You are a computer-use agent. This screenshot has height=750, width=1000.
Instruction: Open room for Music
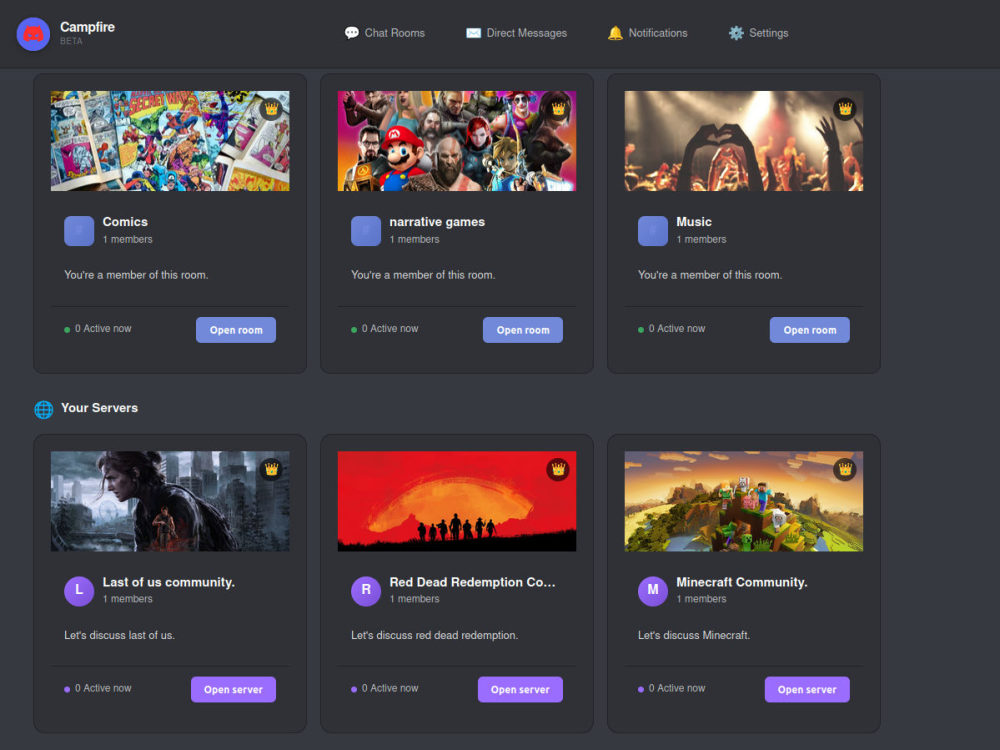(x=810, y=330)
